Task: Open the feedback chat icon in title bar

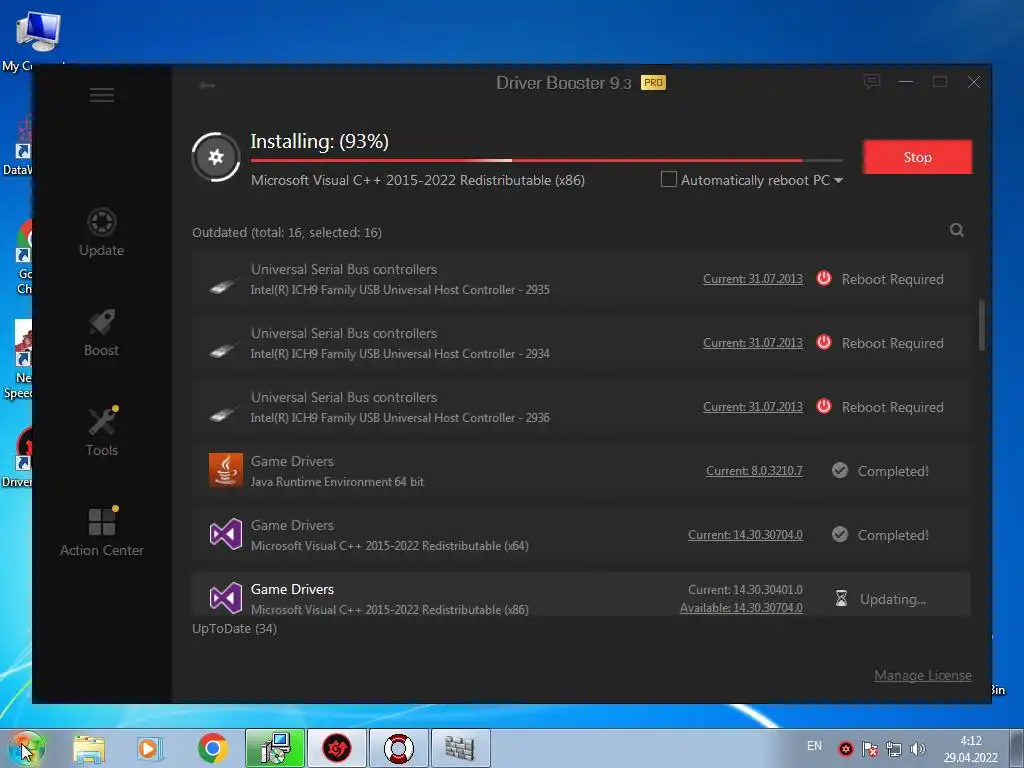Action: coord(872,82)
